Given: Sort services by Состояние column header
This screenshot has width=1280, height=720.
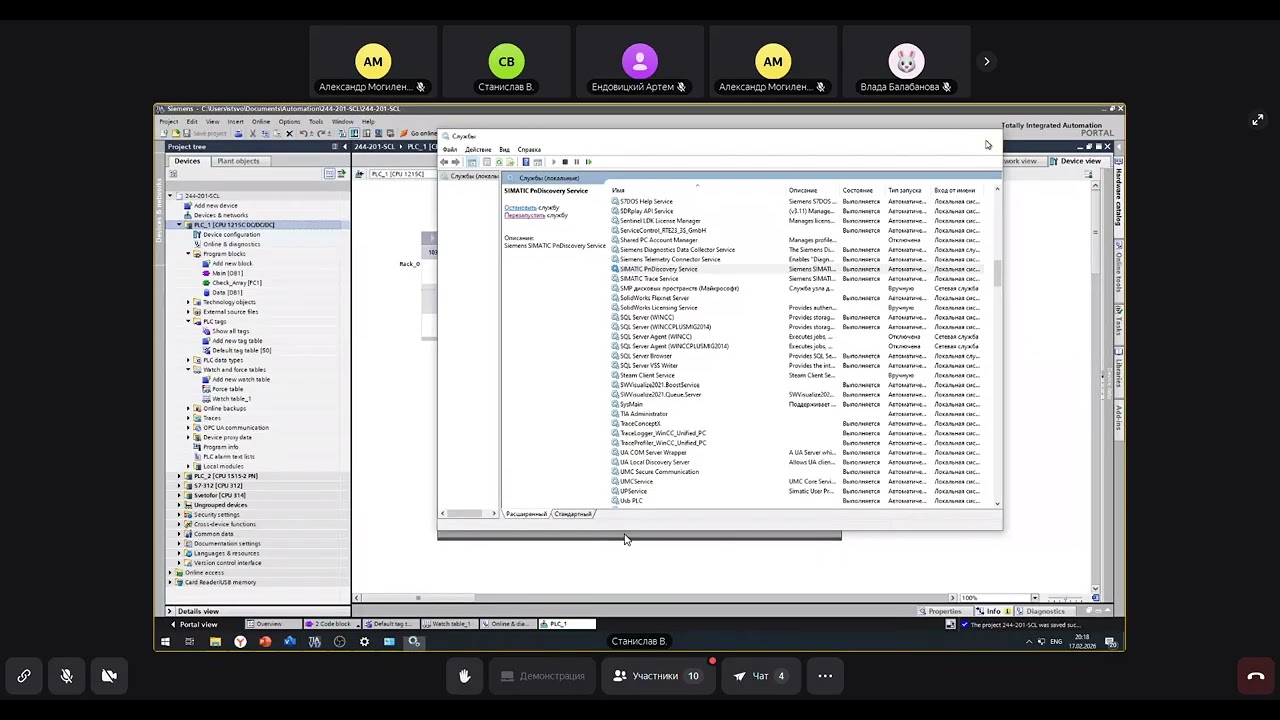Looking at the screenshot, I should click(x=858, y=190).
